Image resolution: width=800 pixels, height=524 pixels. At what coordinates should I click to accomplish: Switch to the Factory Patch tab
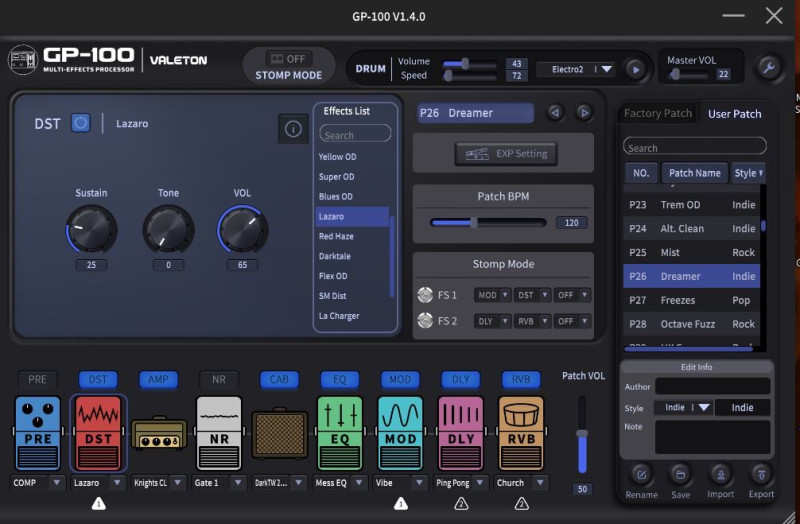(658, 113)
